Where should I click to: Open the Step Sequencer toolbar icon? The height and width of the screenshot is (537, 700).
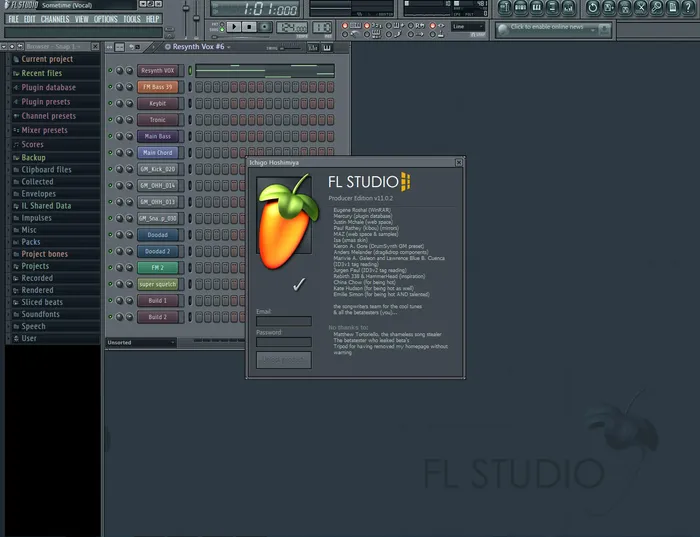click(521, 7)
